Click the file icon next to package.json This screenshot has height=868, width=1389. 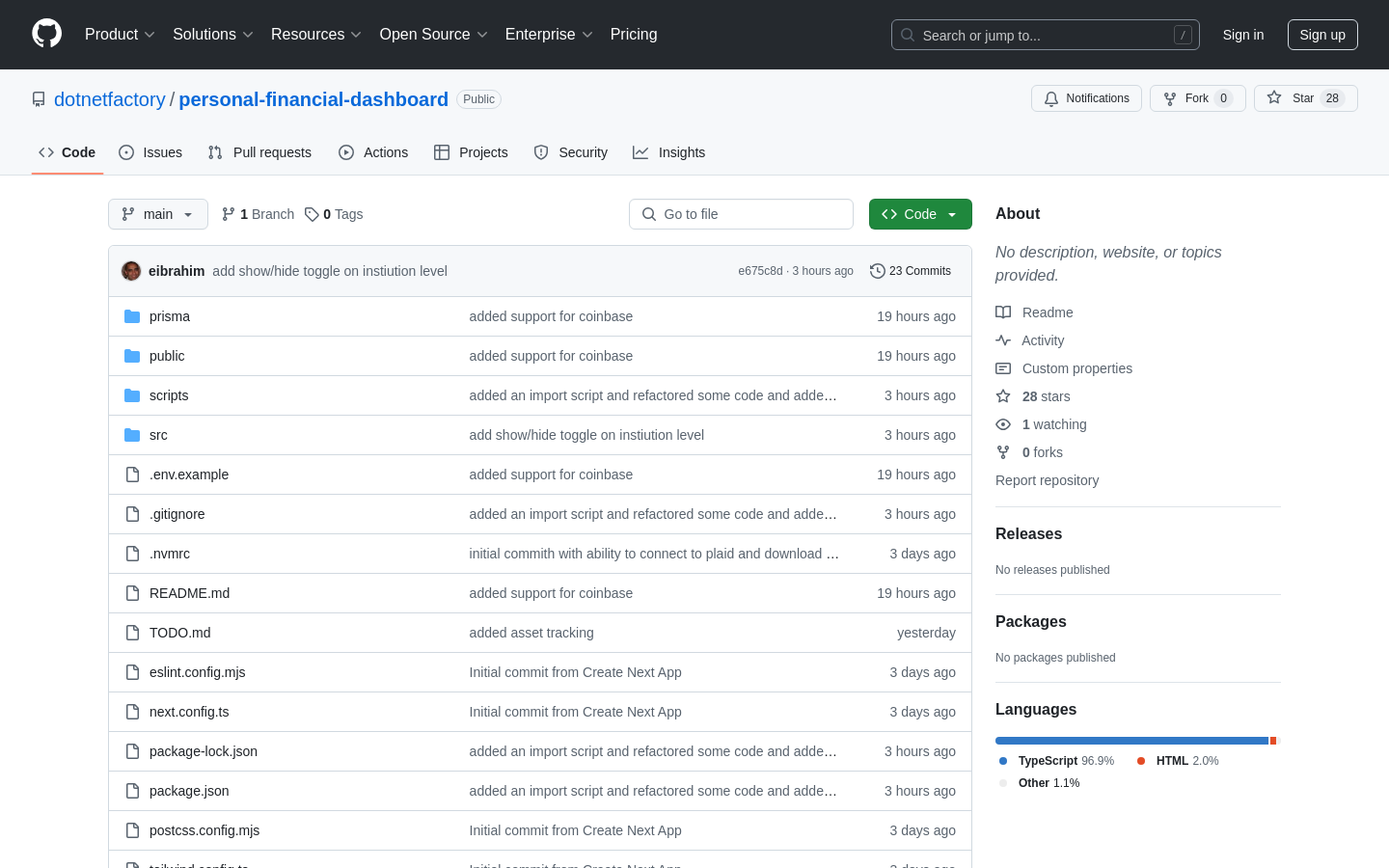tap(132, 791)
